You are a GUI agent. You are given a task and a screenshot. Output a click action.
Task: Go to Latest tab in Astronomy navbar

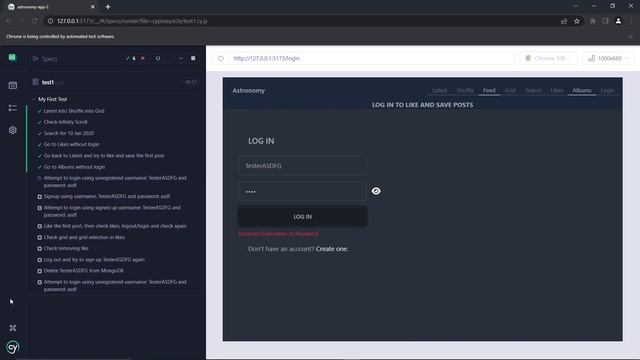tap(440, 90)
